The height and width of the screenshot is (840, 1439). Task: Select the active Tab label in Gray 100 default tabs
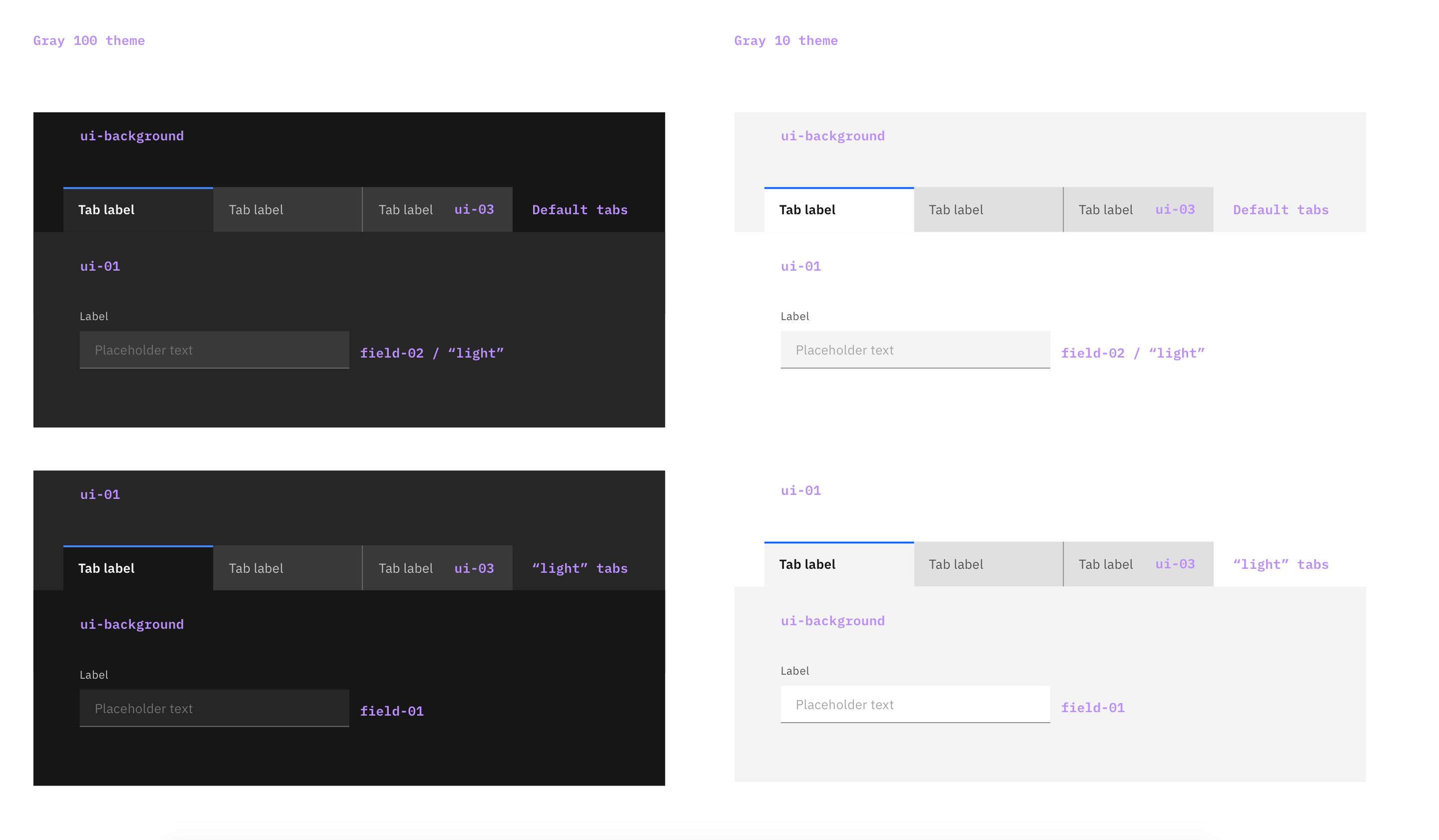[105, 209]
